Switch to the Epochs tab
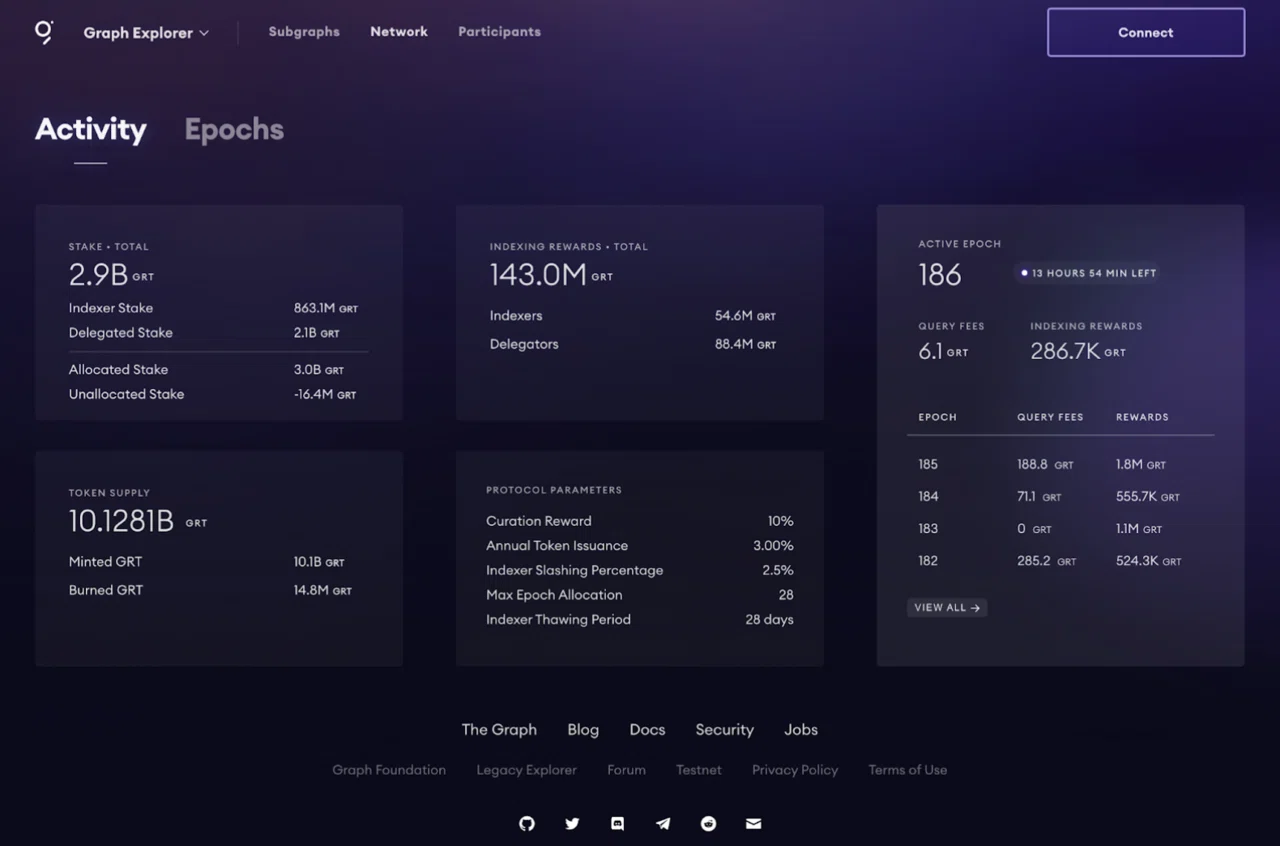The width and height of the screenshot is (1280, 846). tap(234, 130)
